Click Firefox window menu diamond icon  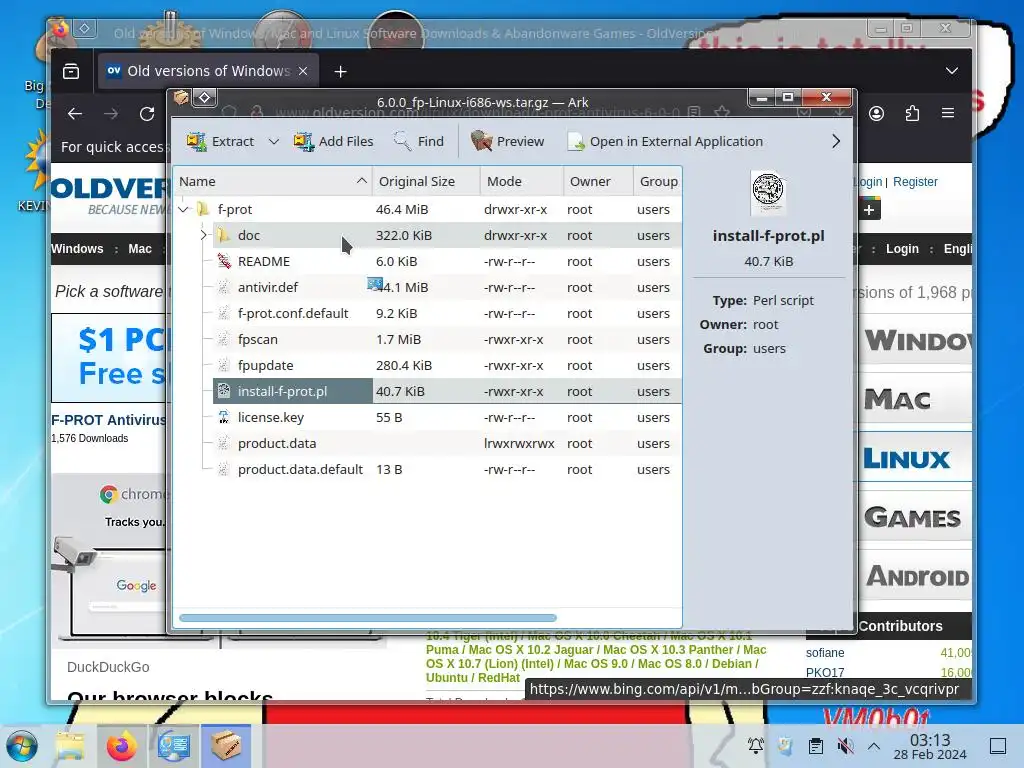pyautogui.click(x=84, y=28)
